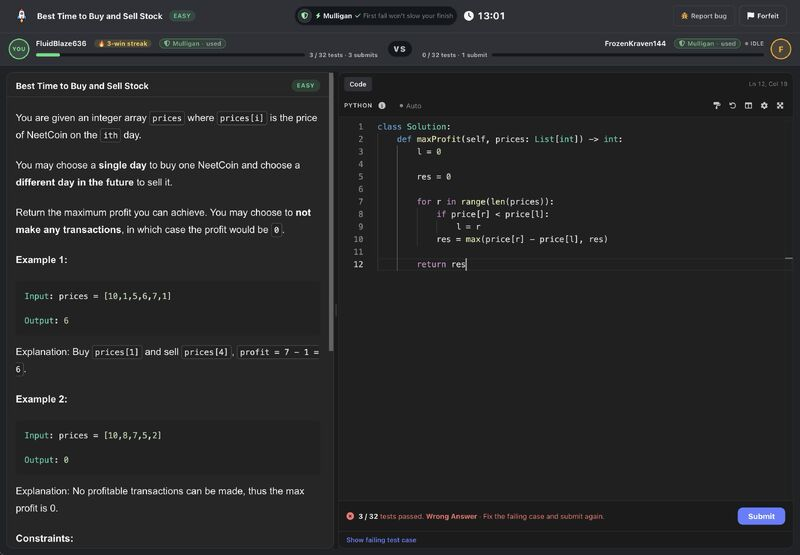800x555 pixels.
Task: Click 'class Solution:' on line 1
Action: click(414, 127)
